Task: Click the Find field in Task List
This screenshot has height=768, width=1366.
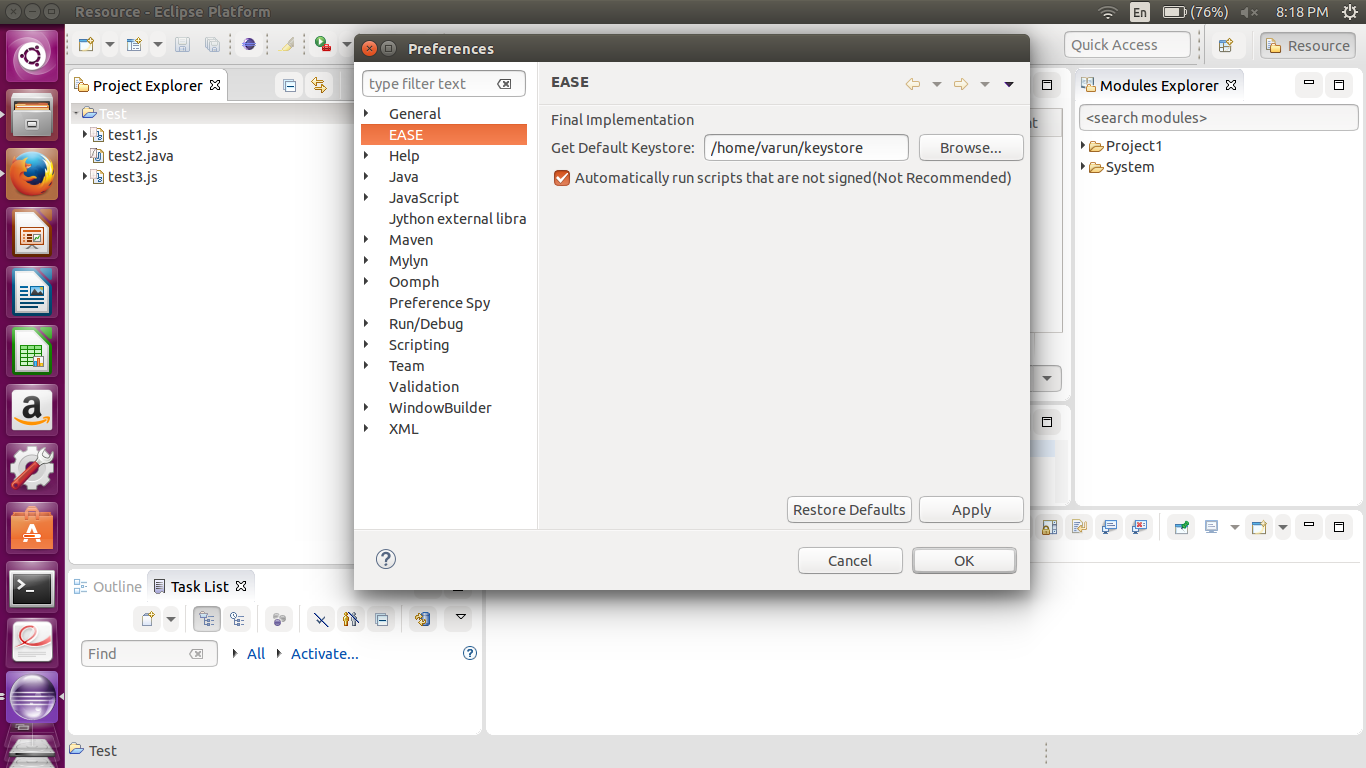Action: 149,654
